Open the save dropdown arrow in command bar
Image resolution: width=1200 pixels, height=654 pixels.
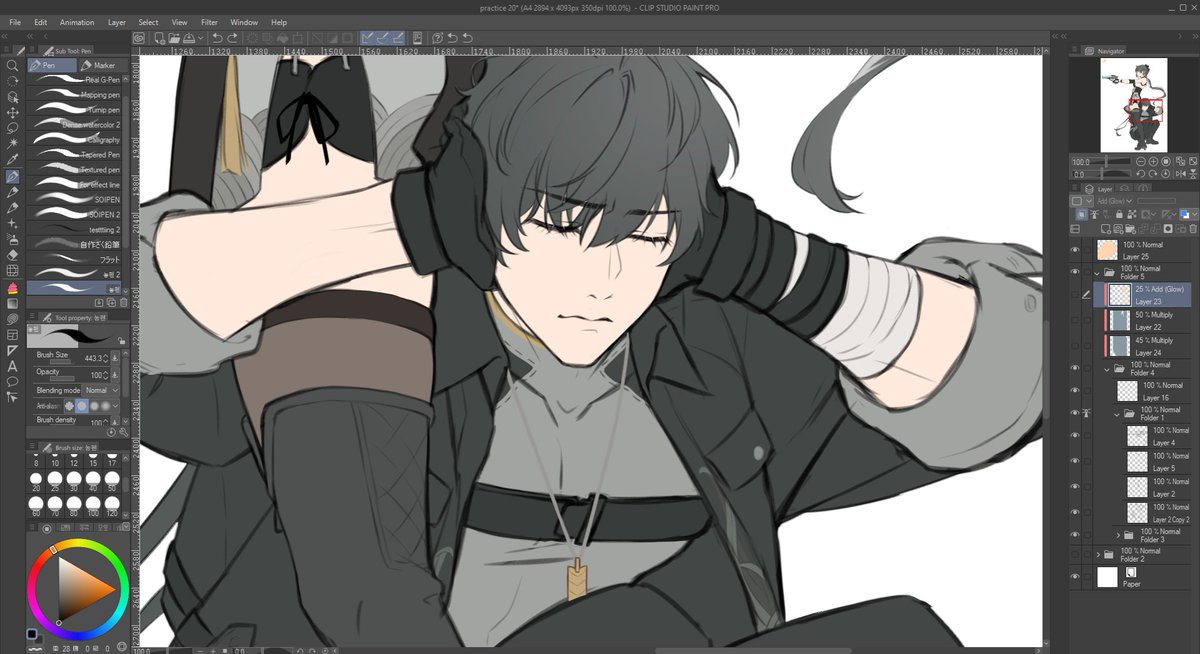tap(200, 38)
